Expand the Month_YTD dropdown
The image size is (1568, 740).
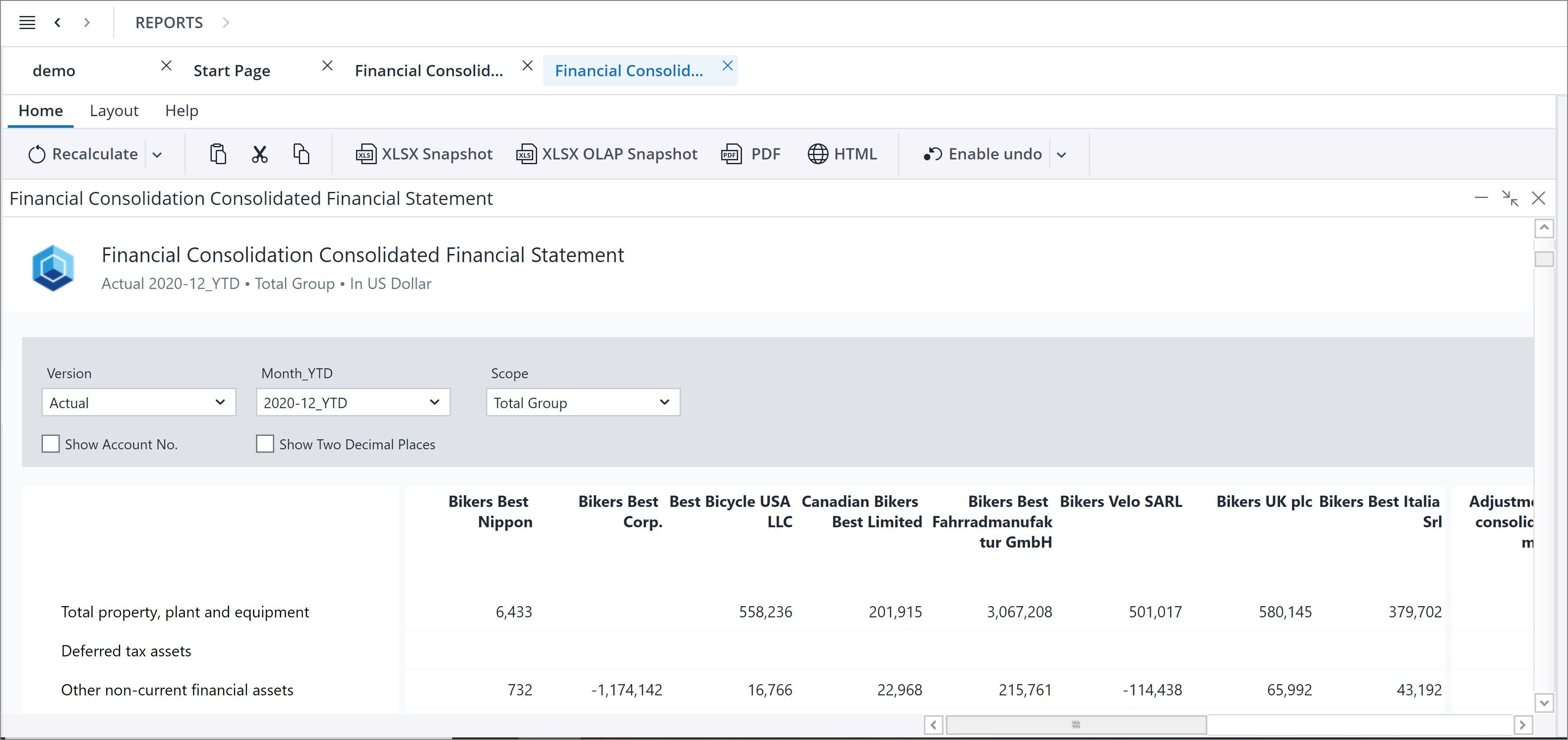point(353,402)
